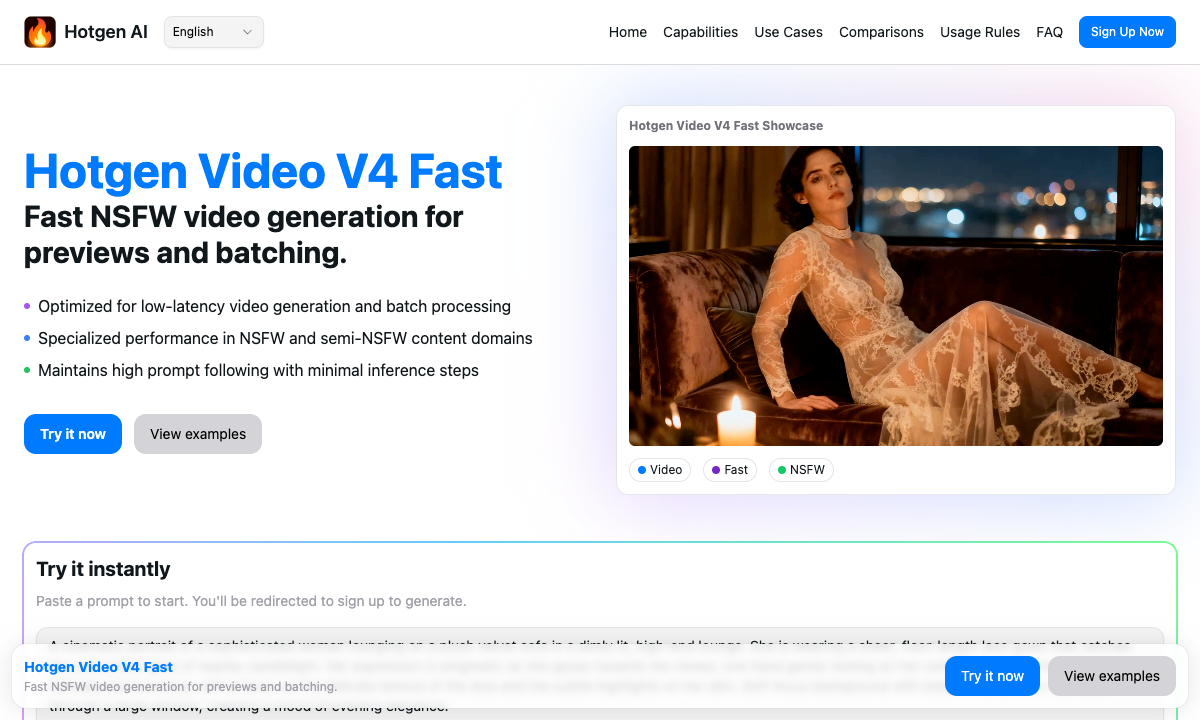The height and width of the screenshot is (720, 1200).
Task: Click the Hotgen Video V4 Fast link in sticky bar
Action: pyautogui.click(x=98, y=667)
